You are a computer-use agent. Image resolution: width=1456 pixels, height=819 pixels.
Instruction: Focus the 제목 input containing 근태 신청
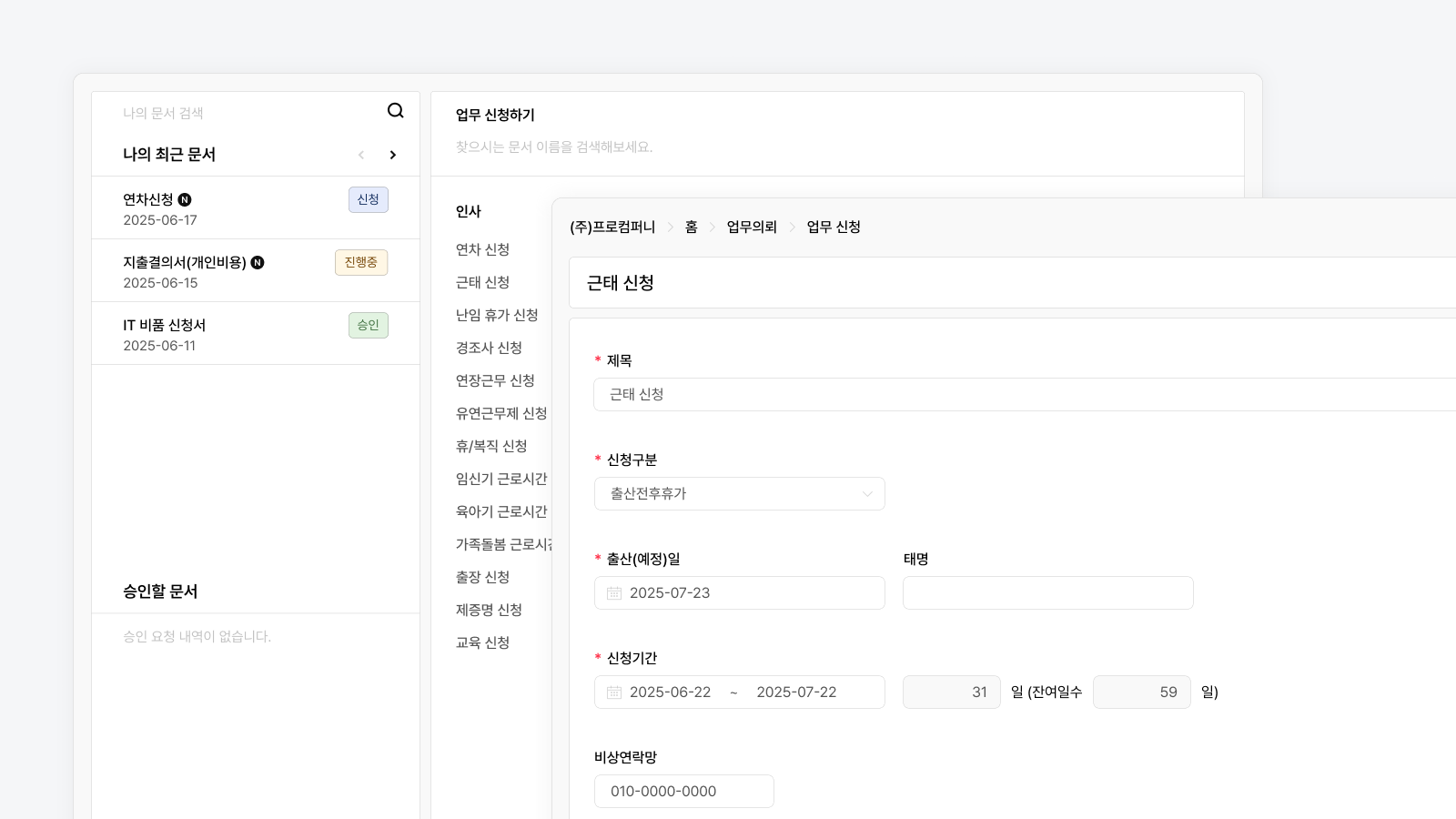pos(1025,395)
